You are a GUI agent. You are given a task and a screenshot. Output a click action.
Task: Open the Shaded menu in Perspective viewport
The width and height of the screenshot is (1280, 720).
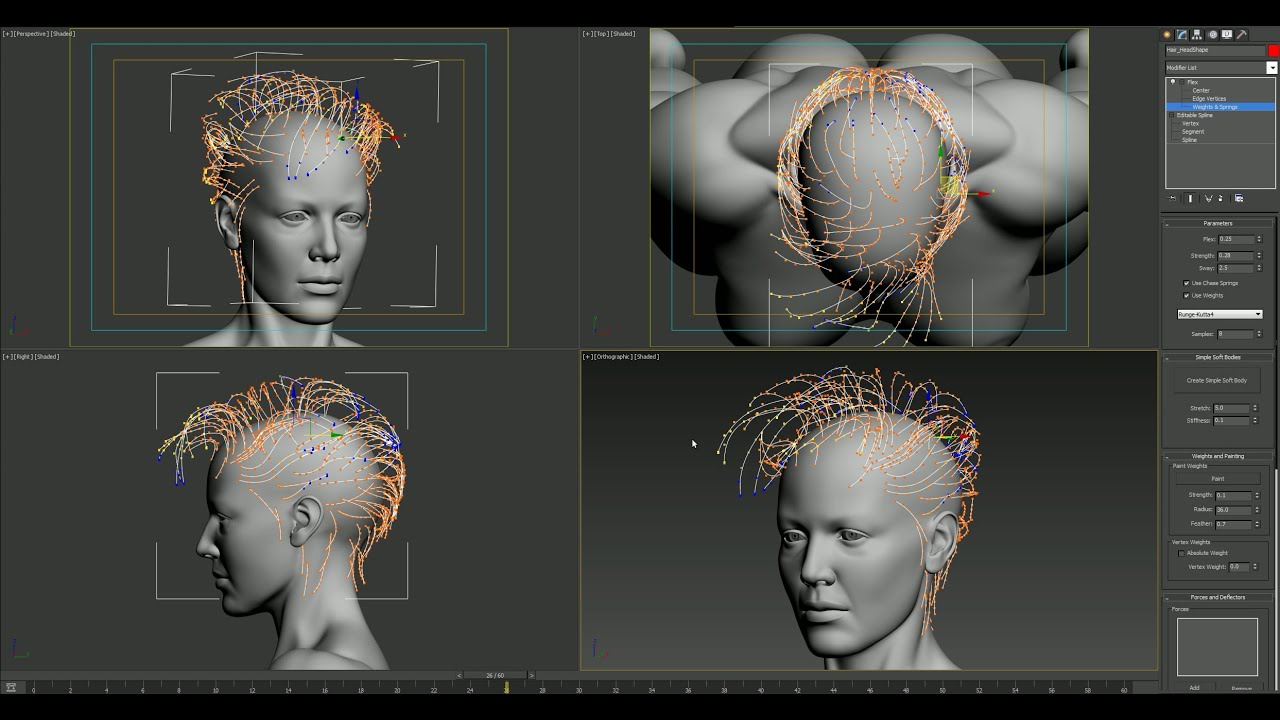(x=63, y=34)
